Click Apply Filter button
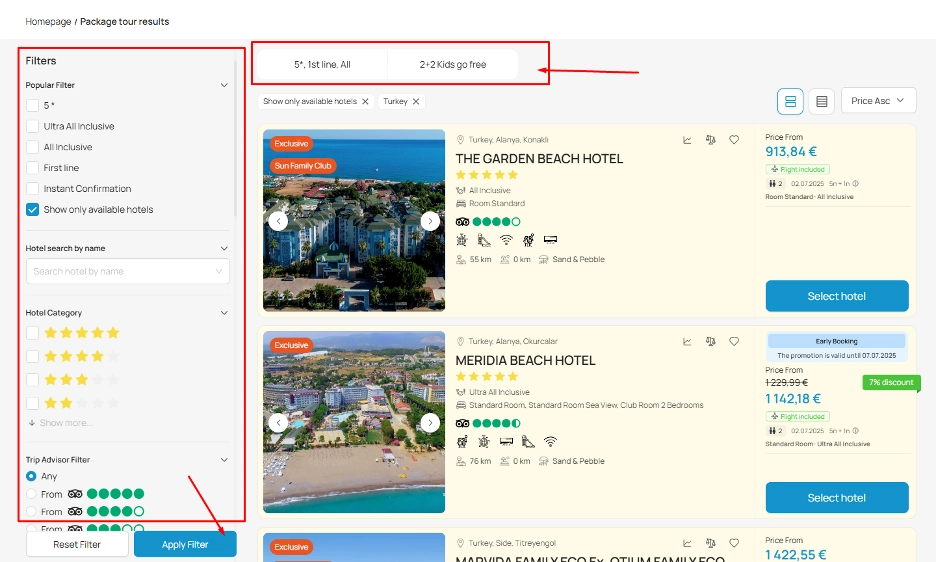Viewport: 936px width, 562px height. pyautogui.click(x=185, y=545)
